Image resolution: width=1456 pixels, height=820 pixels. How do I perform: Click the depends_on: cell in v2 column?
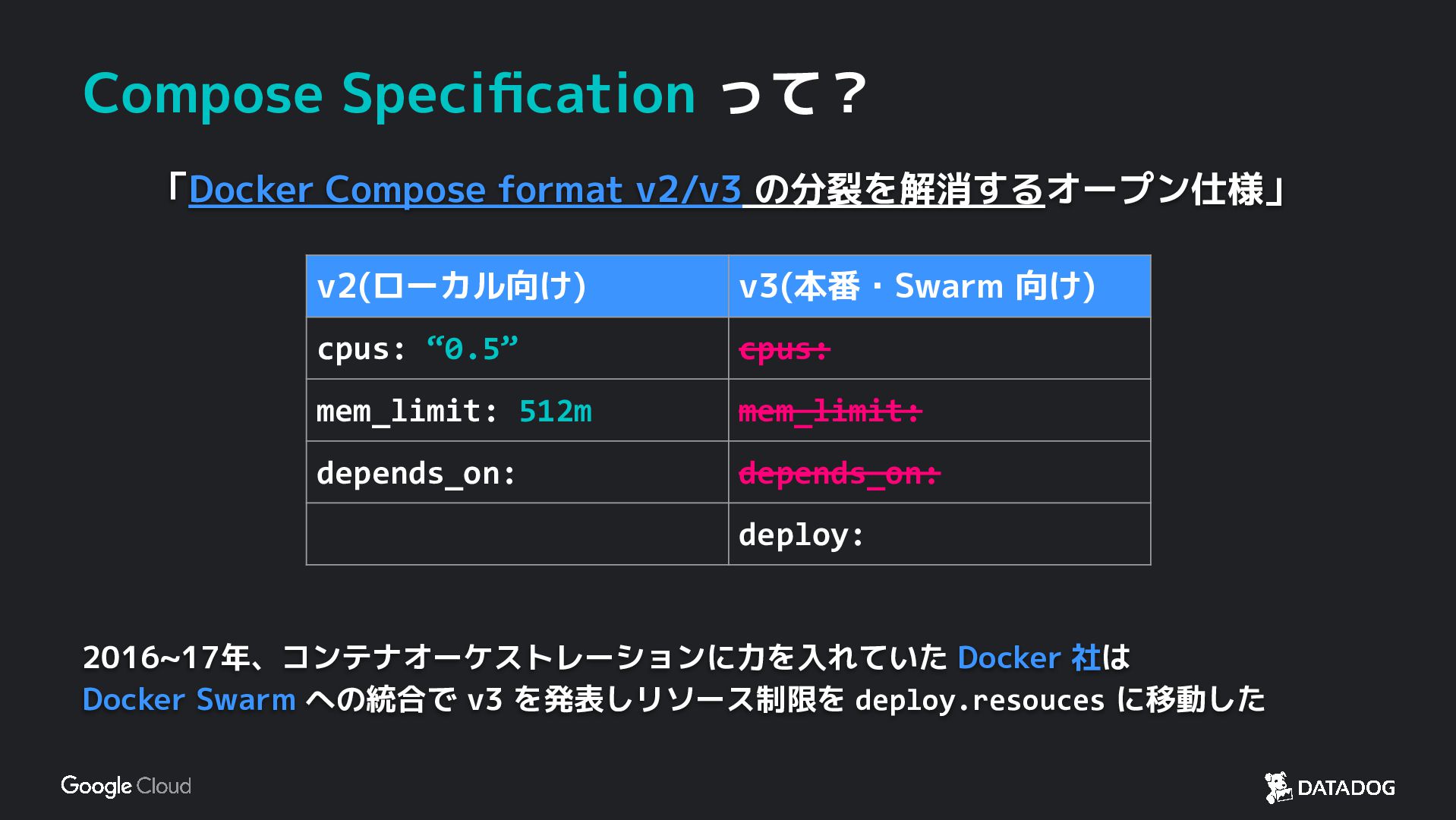point(416,474)
